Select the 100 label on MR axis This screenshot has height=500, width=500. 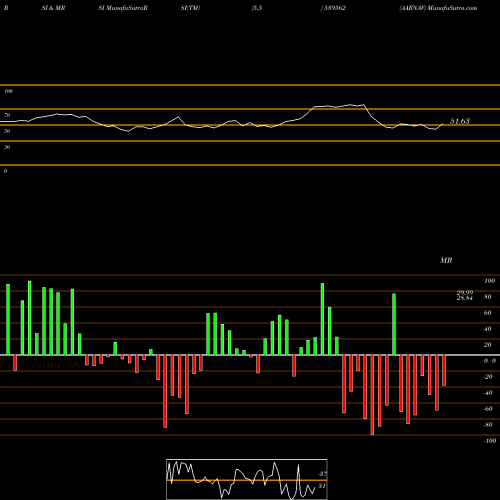489,281
